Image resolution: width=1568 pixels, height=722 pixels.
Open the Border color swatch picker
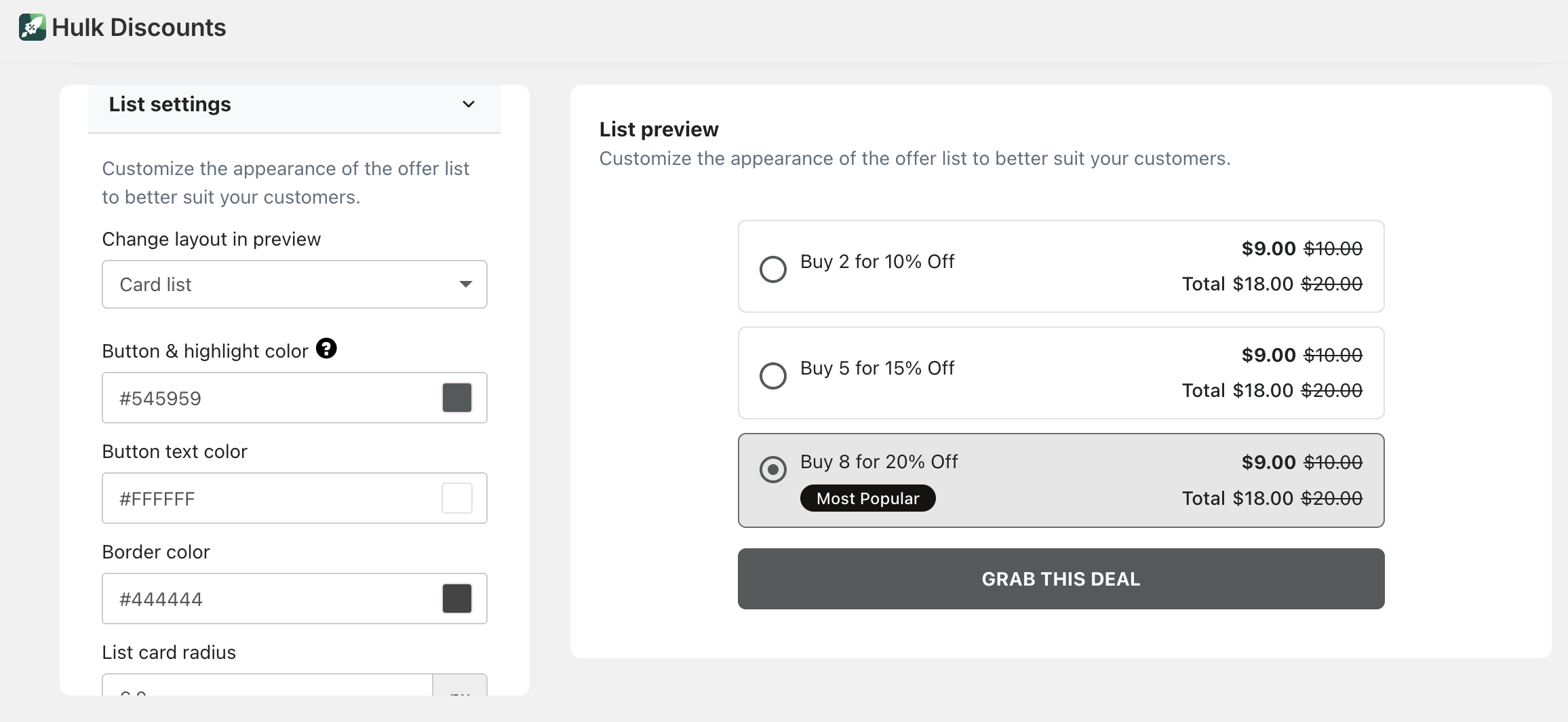(x=456, y=598)
